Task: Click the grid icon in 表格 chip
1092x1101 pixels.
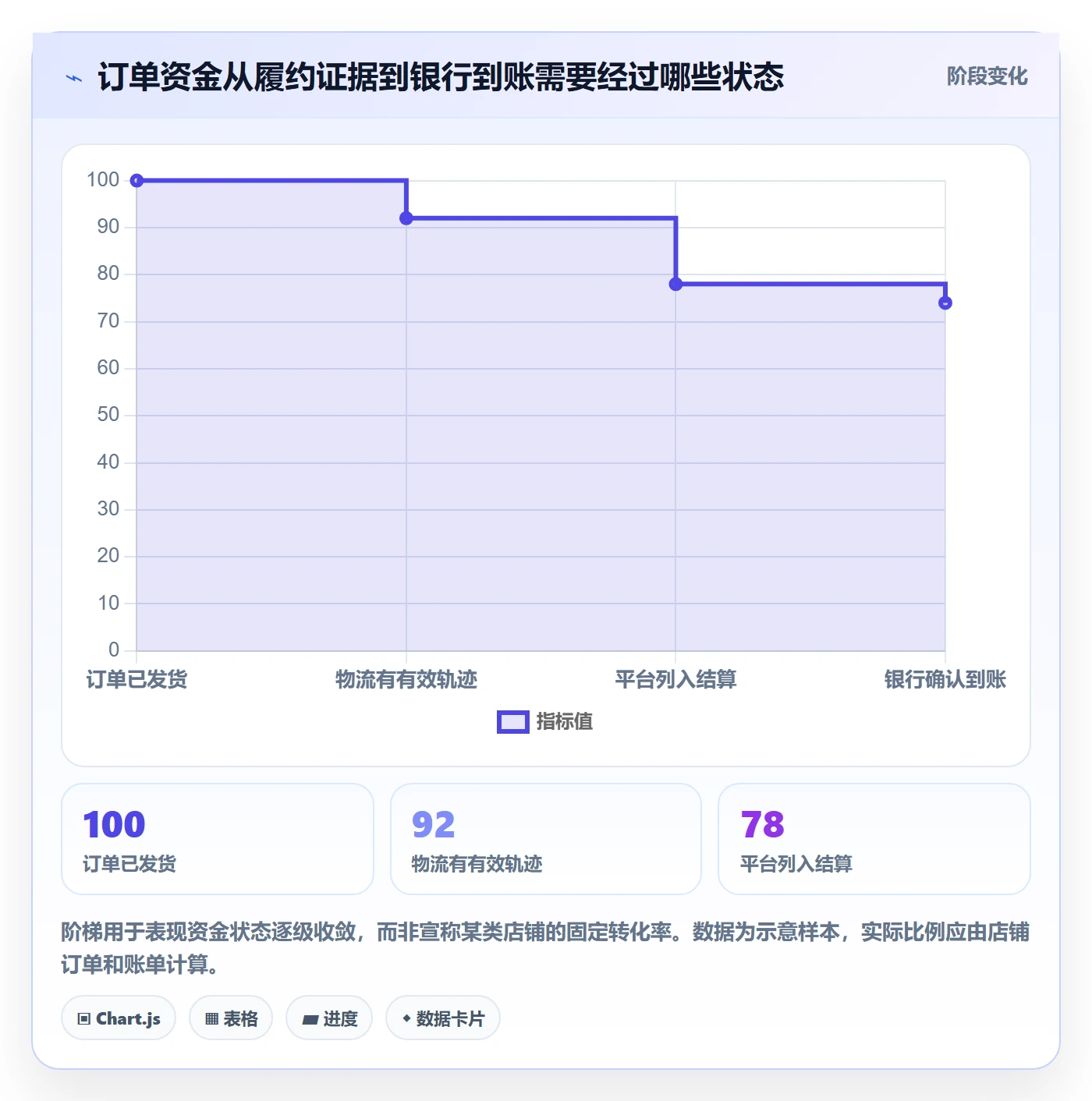Action: pyautogui.click(x=211, y=1018)
